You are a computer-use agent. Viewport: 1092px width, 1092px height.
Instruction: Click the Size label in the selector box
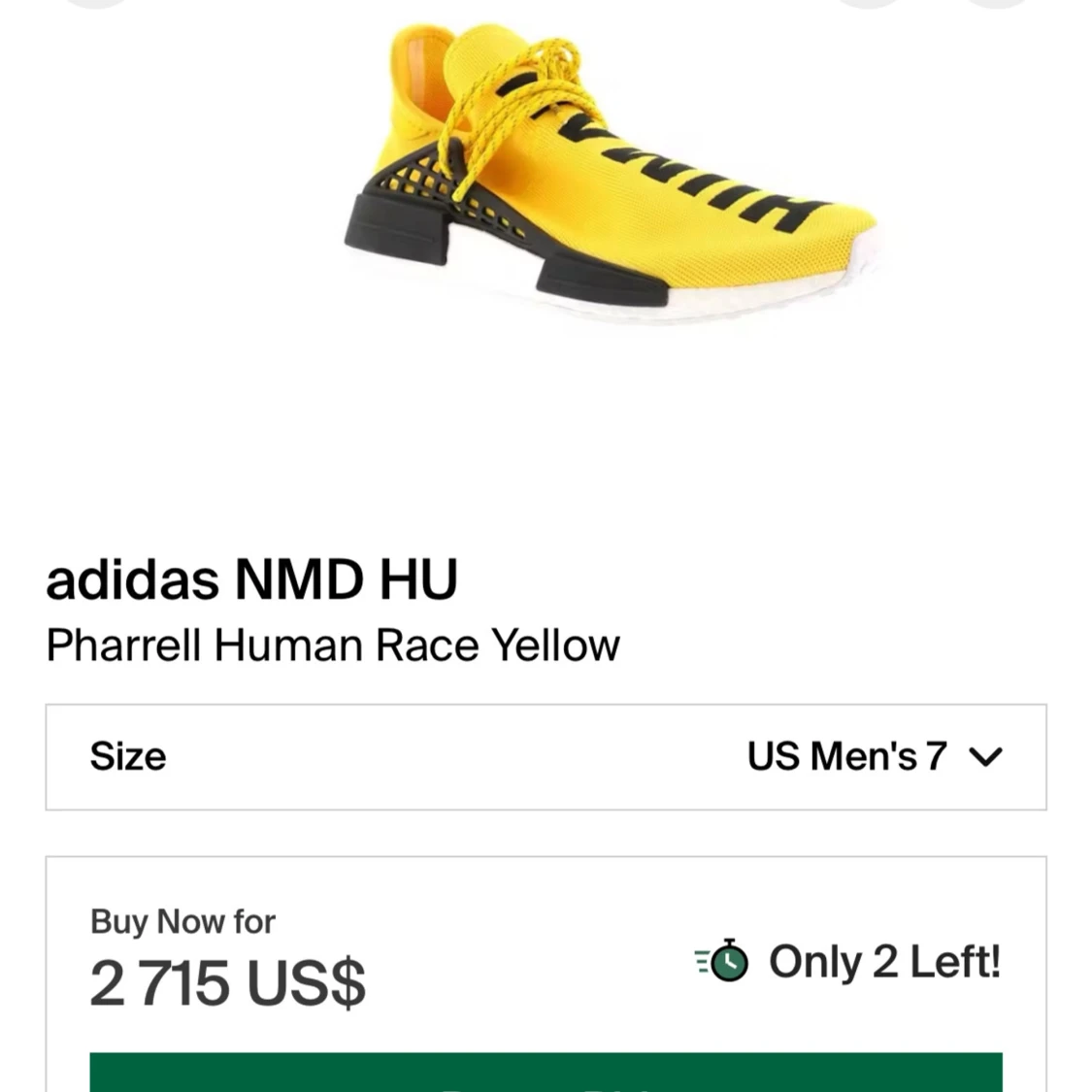point(128,756)
